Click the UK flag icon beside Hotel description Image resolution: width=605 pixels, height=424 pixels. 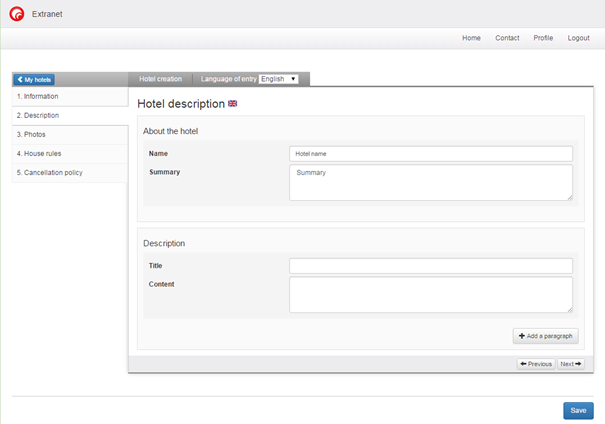[x=233, y=104]
